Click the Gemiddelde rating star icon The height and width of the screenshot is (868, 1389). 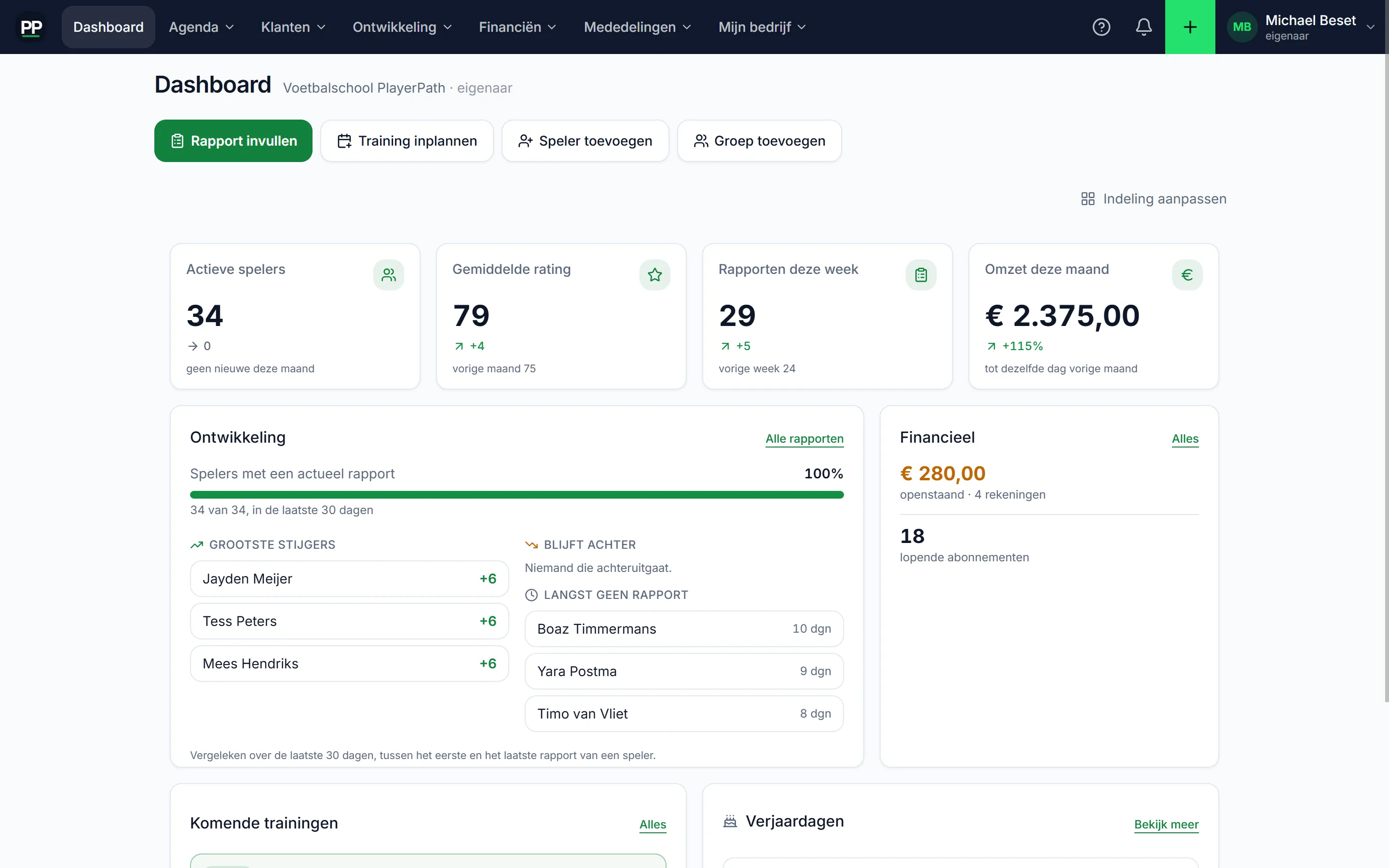[x=654, y=275]
